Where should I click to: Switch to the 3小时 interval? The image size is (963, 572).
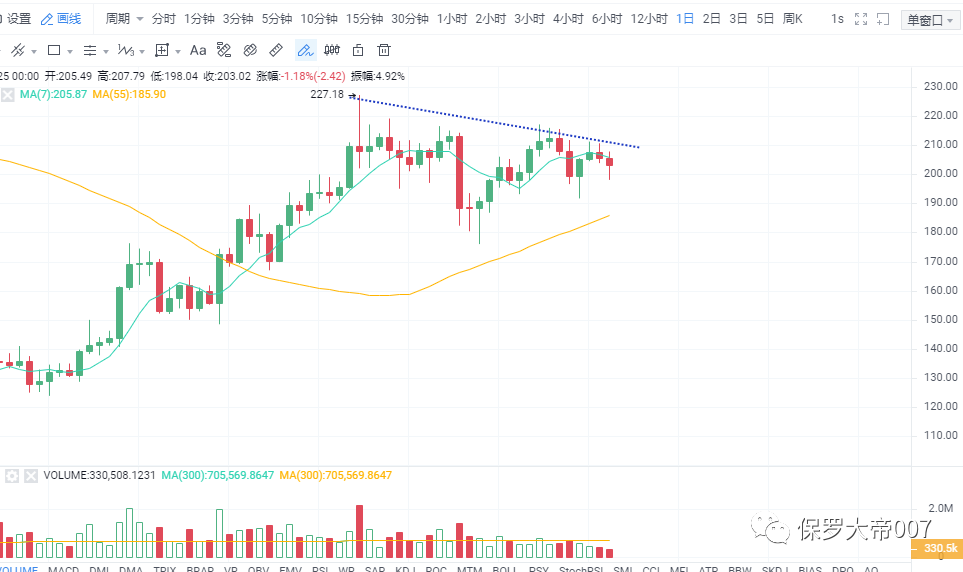coord(529,19)
